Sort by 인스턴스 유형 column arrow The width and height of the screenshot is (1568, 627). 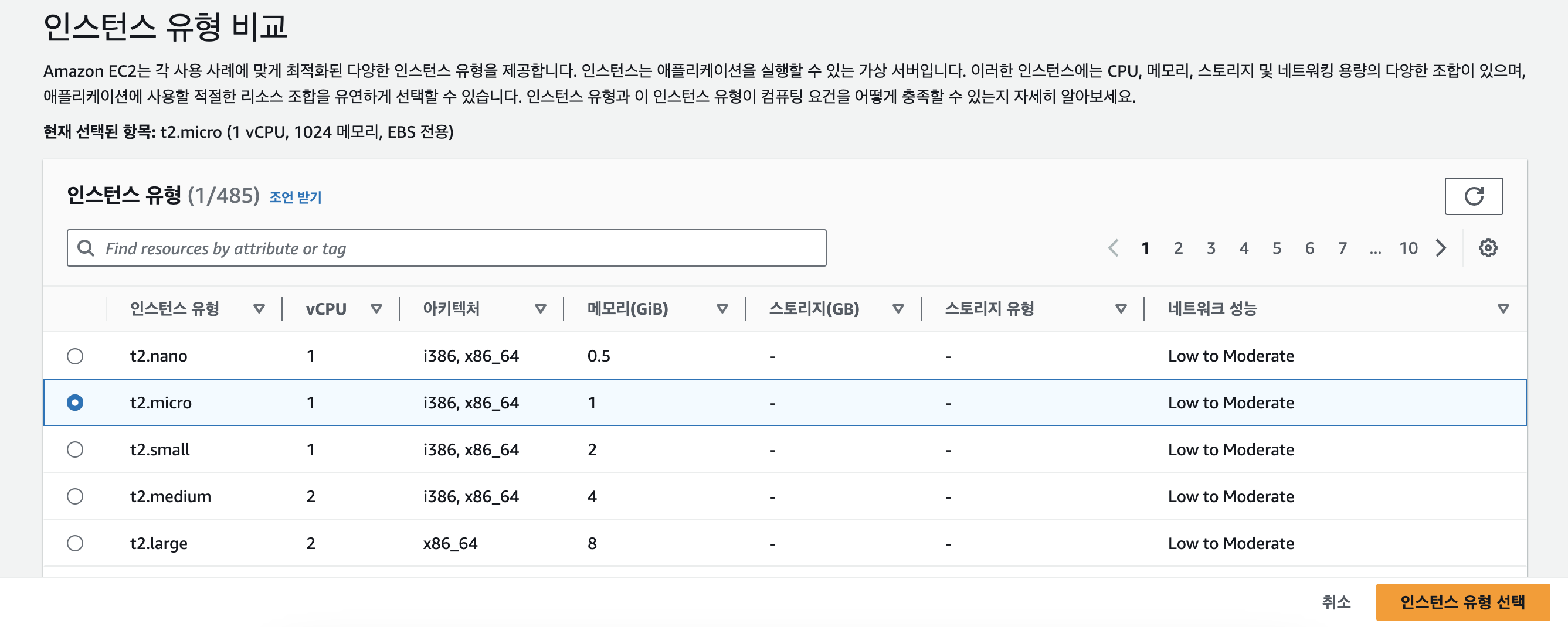pos(259,309)
